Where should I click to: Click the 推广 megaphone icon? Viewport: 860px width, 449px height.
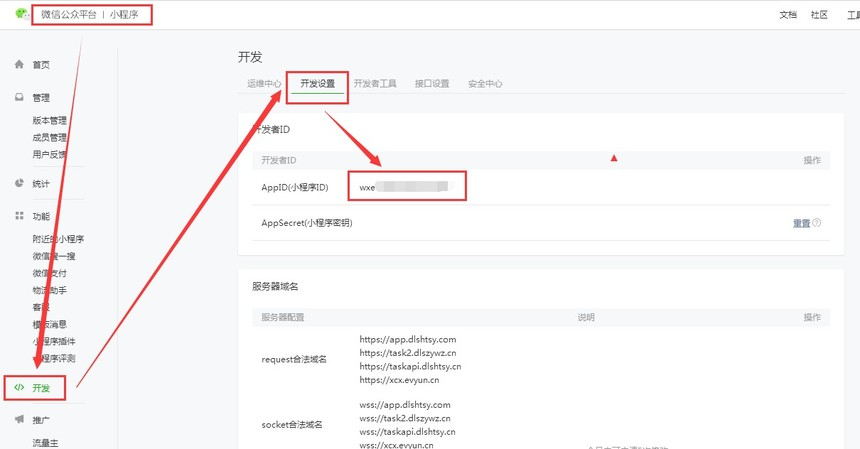coord(19,420)
